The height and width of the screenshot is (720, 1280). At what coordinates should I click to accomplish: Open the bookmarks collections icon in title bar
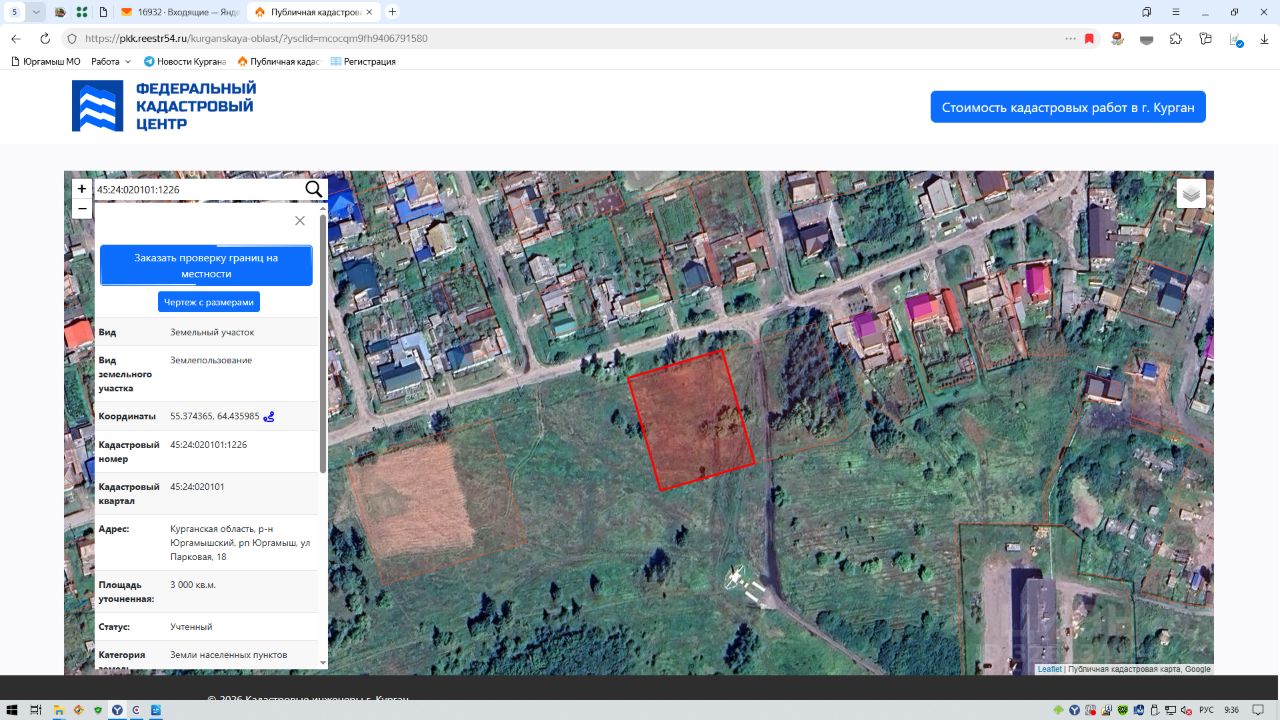point(1146,12)
